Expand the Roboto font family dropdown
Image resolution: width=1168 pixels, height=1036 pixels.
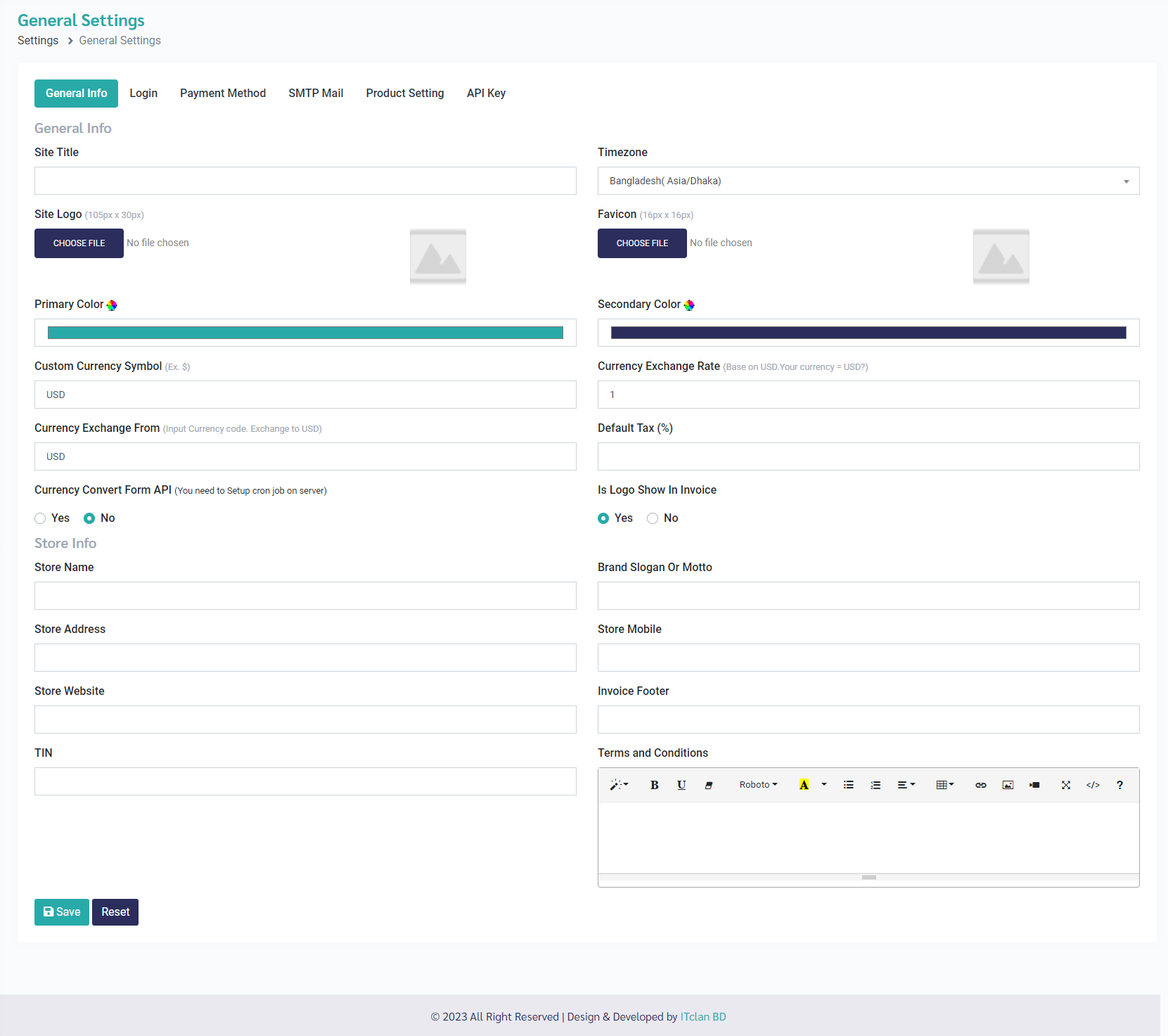click(x=758, y=785)
